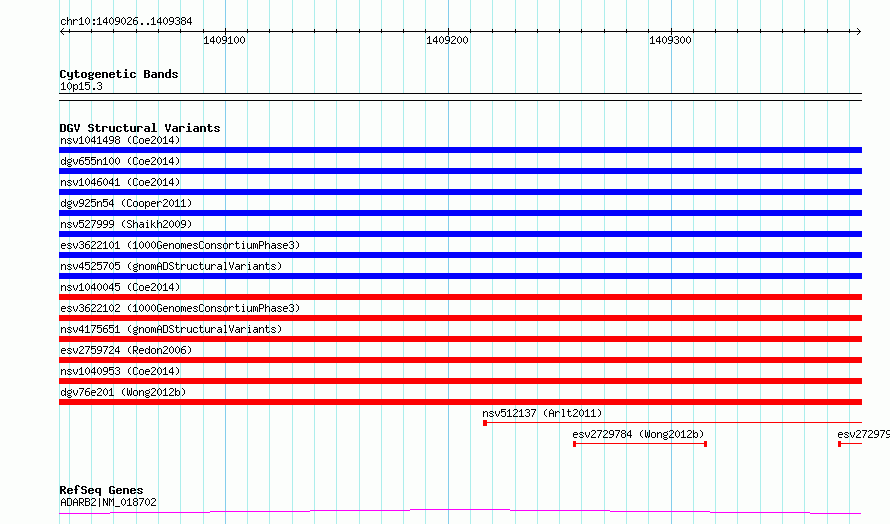Select esv3622102 (1000GenomesConsortiumPhase3) variant
The image size is (890, 524).
coord(460,318)
